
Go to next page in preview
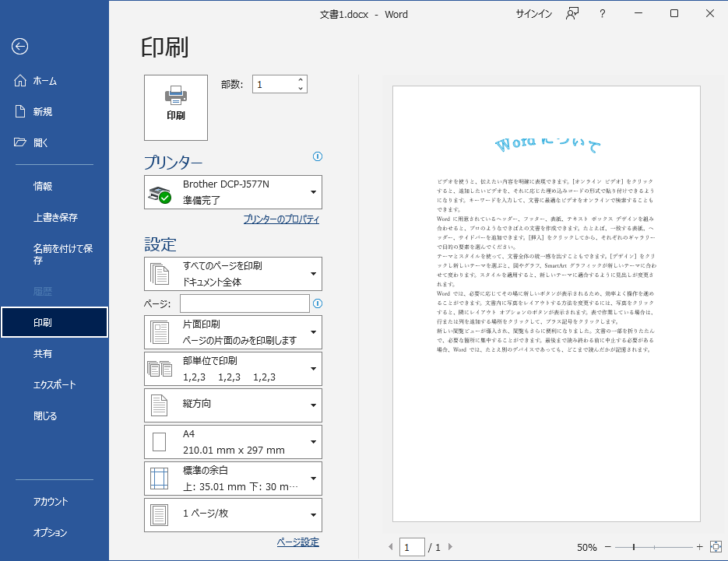click(x=450, y=547)
